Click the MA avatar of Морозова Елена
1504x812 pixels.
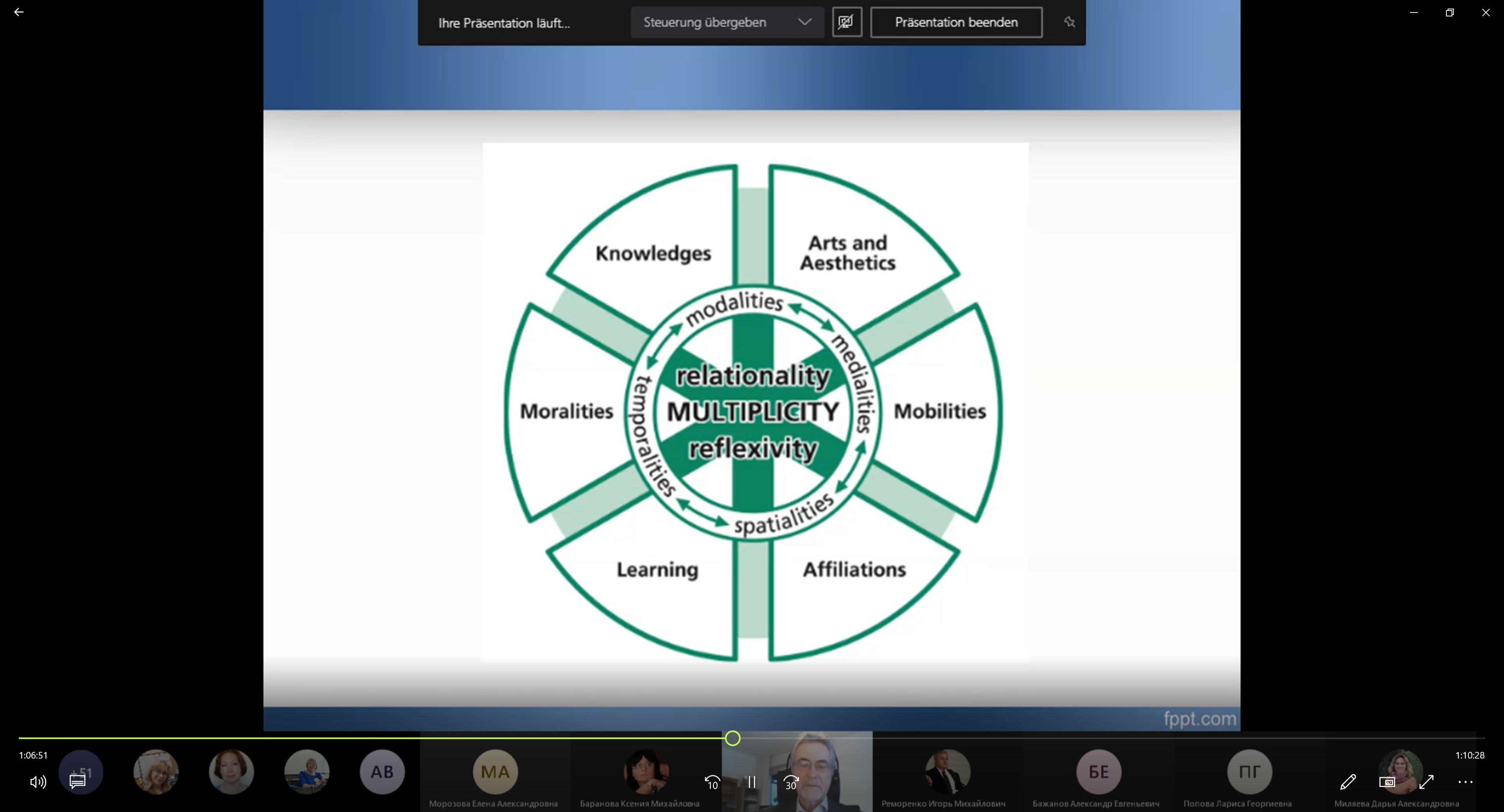coord(495,772)
